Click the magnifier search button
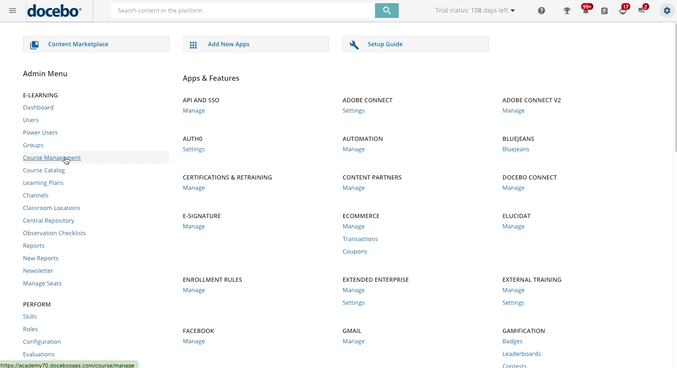This screenshot has width=677, height=368. tap(386, 10)
